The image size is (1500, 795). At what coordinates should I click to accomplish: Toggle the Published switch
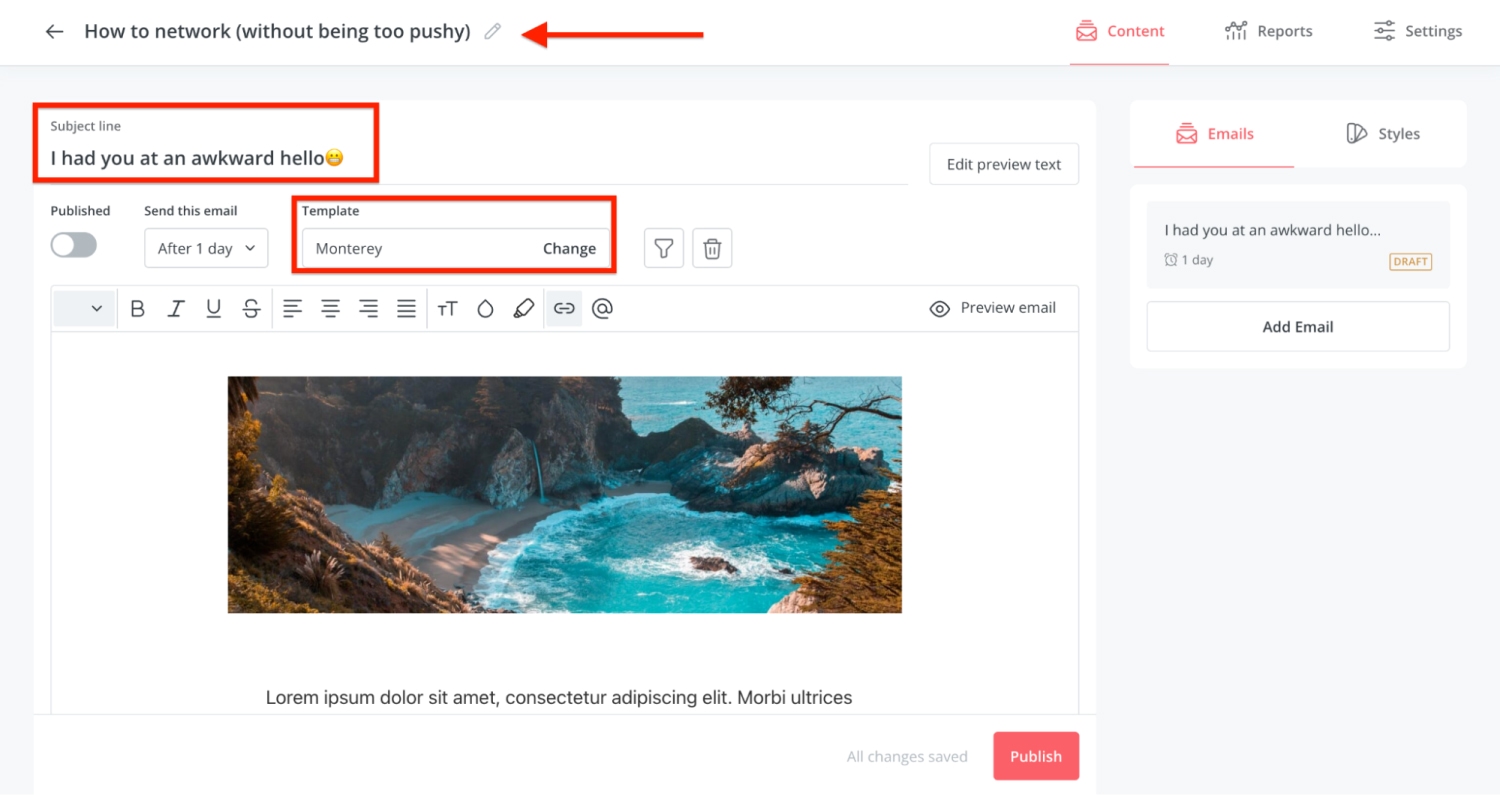[x=74, y=245]
